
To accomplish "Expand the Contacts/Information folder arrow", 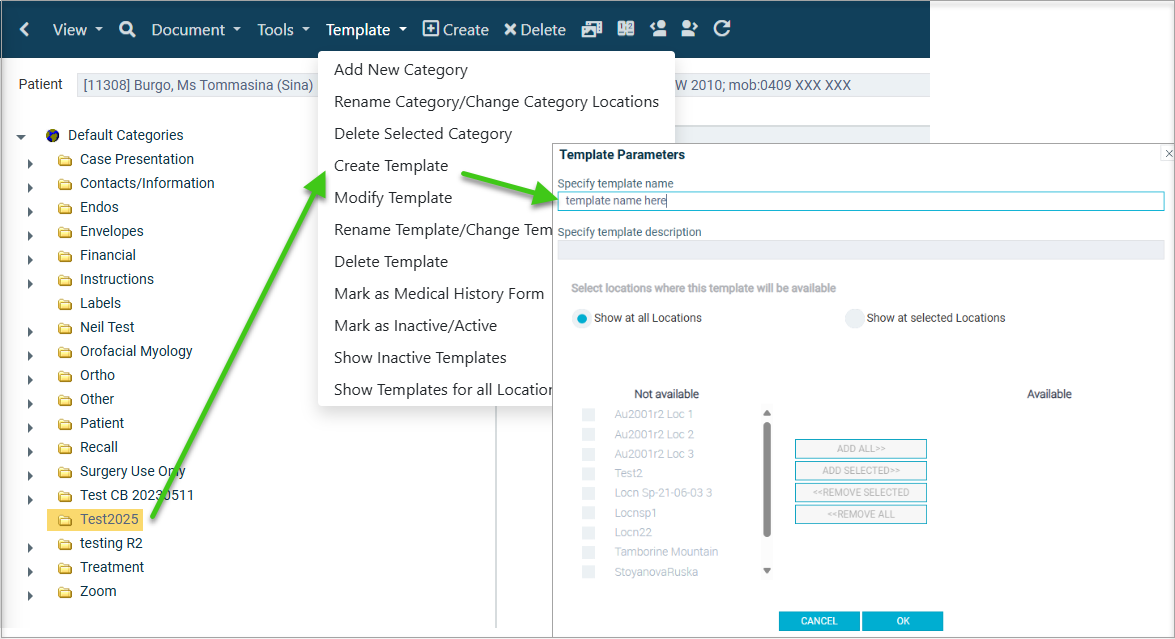I will tap(30, 187).
